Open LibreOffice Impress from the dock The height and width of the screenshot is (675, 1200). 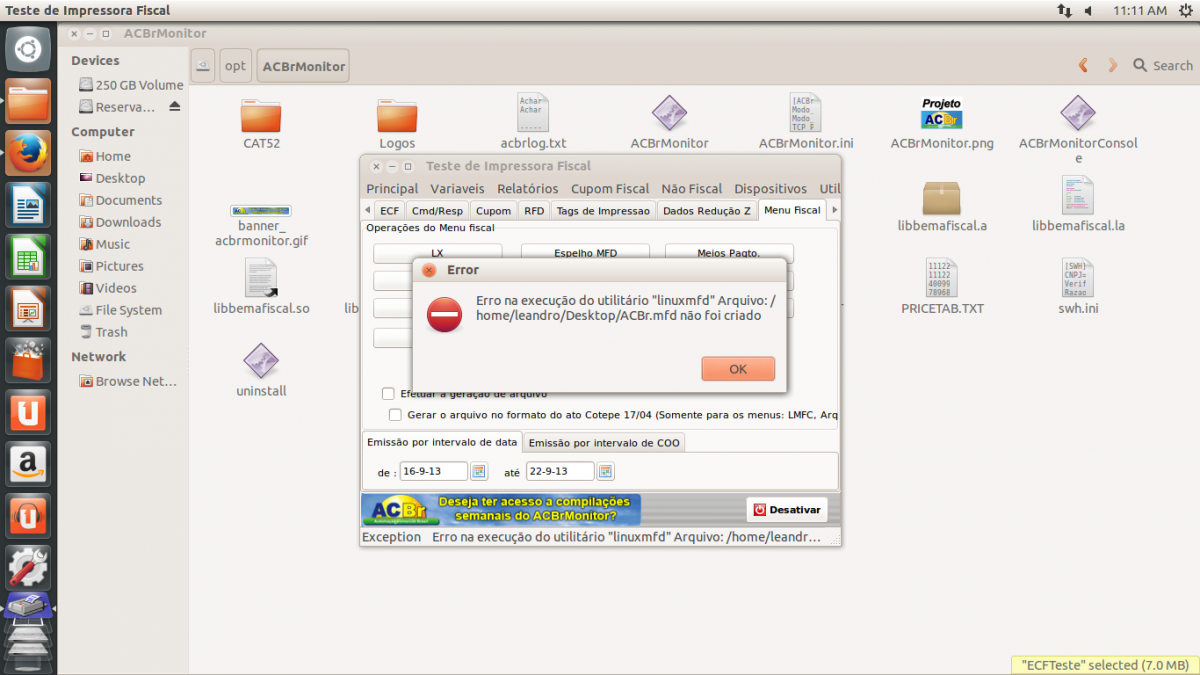(x=28, y=309)
